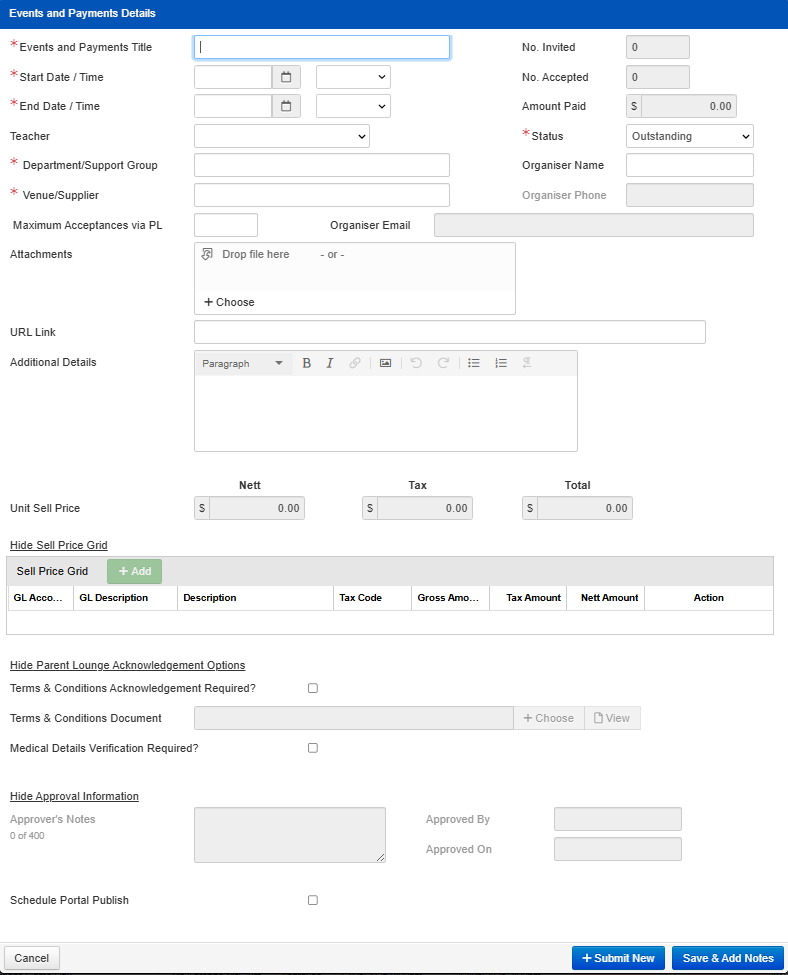Click Hide Approval Information link
This screenshot has width=788, height=975.
(74, 796)
